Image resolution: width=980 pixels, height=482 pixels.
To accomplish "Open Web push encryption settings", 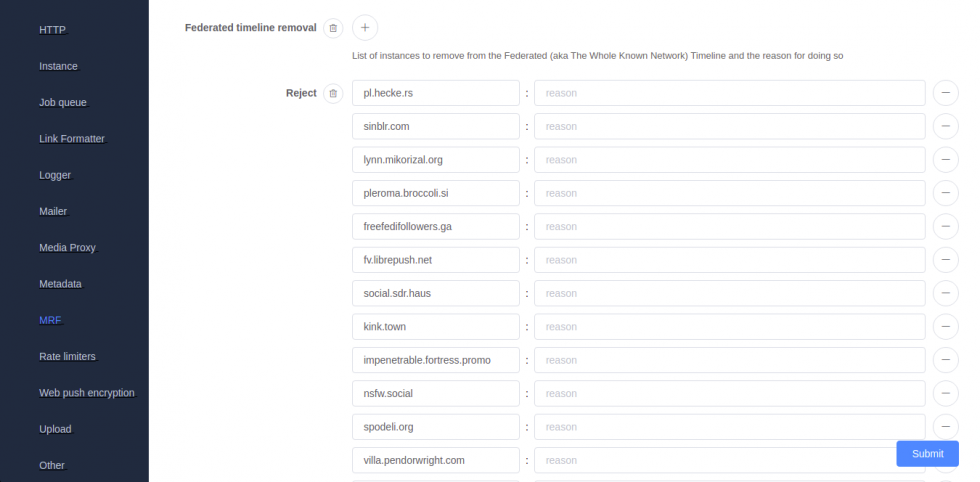I will (x=86, y=393).
